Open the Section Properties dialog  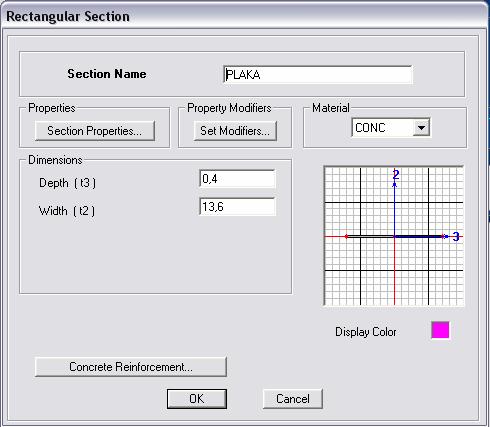pyautogui.click(x=95, y=131)
